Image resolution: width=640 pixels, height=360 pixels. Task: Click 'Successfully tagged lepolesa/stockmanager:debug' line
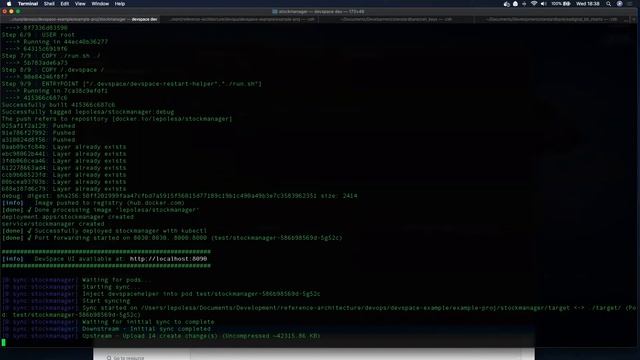(x=88, y=112)
